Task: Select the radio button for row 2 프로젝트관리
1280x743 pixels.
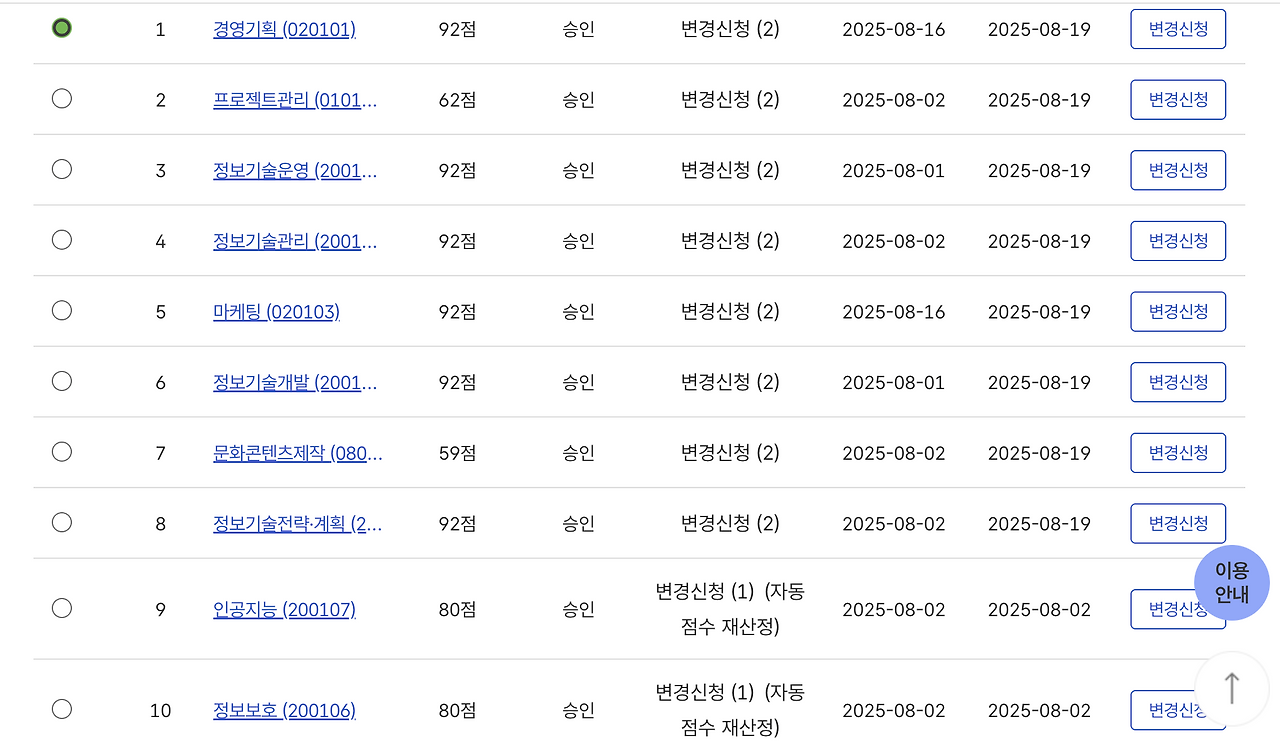Action: tap(61, 99)
